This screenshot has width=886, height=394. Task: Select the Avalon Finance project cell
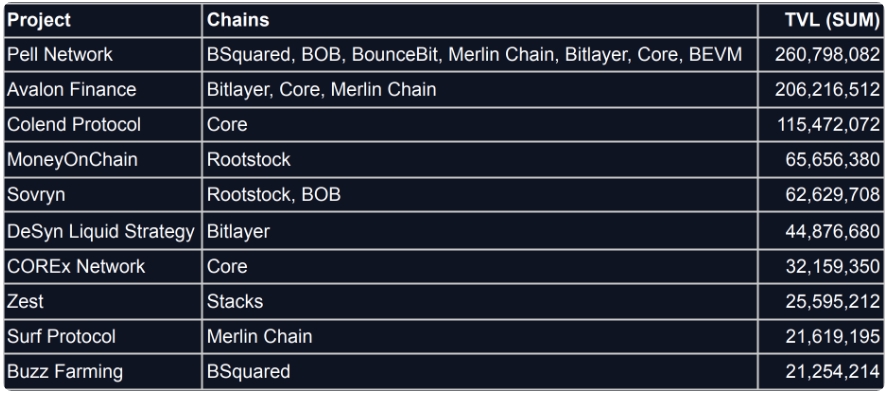[103, 90]
